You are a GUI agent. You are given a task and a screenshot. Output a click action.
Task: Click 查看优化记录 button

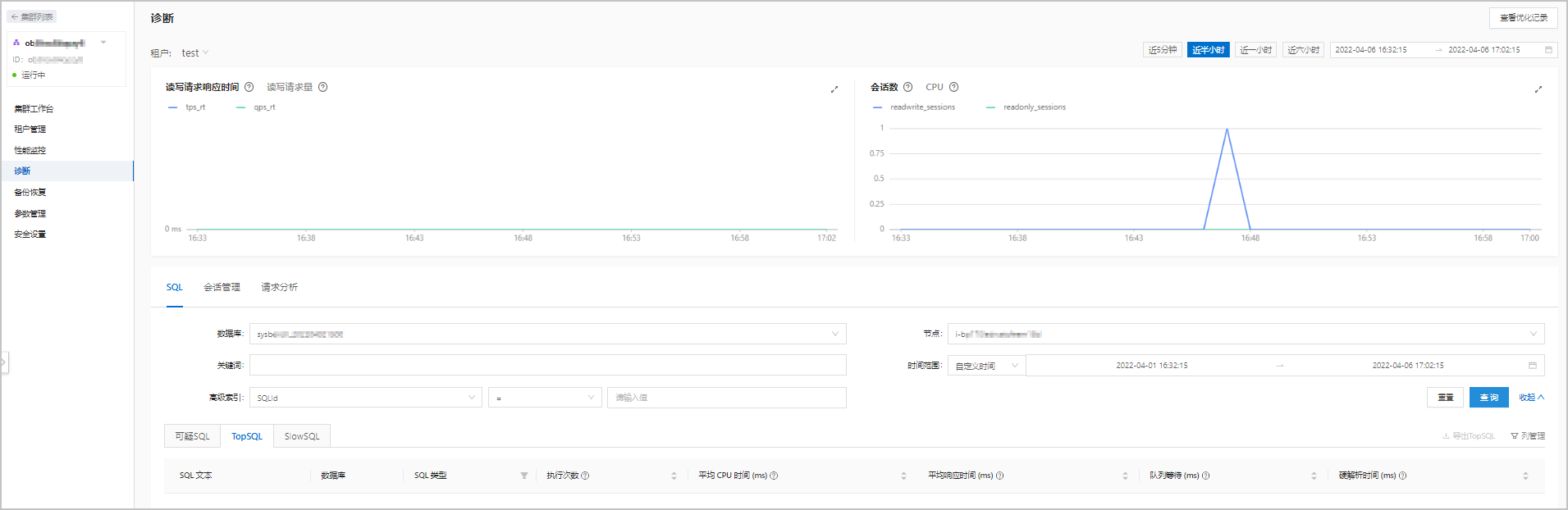[1523, 17]
